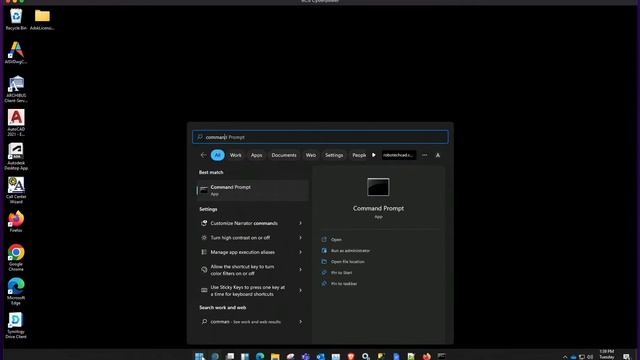Click the clock showing Tuesday
Viewport: 640px width, 360px height.
[x=607, y=354]
